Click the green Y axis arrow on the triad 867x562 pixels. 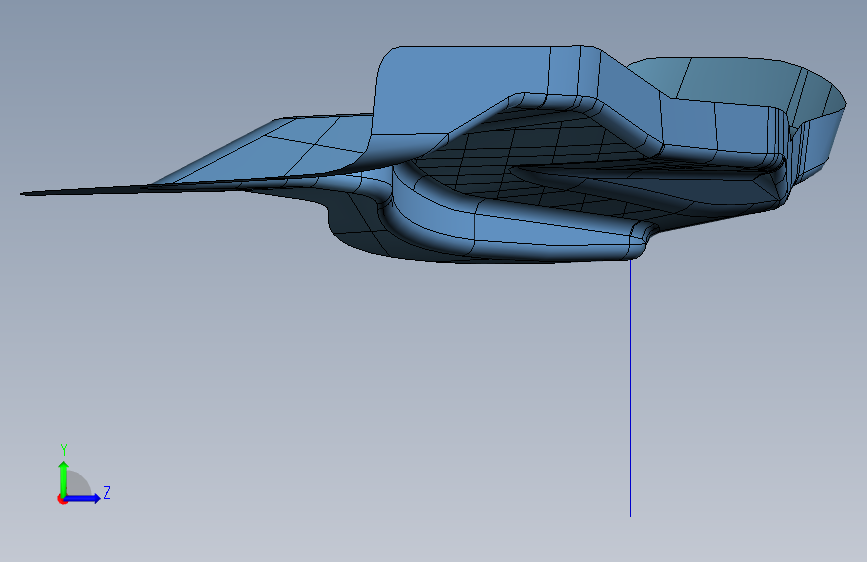point(64,479)
